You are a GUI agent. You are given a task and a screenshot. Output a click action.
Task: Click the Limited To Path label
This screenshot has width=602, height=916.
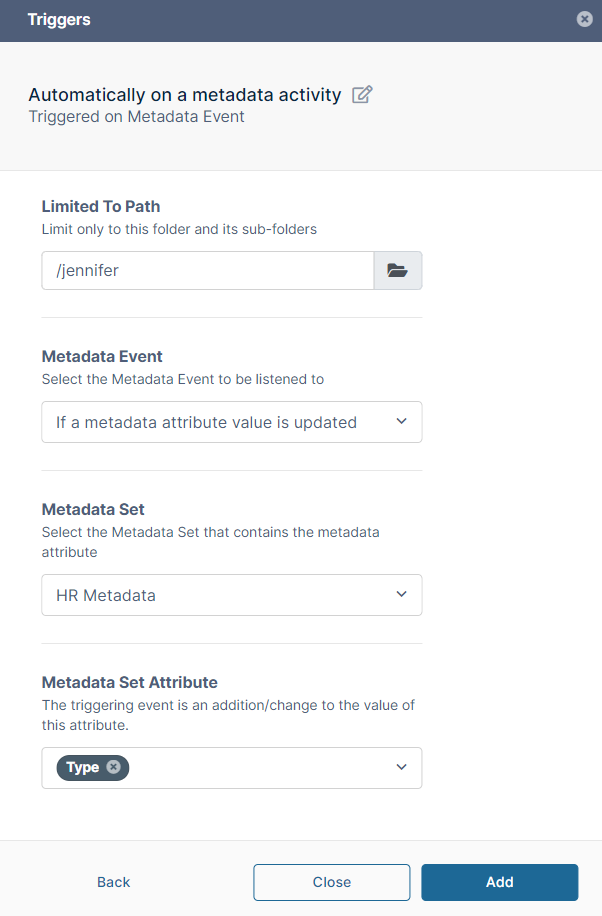click(101, 206)
